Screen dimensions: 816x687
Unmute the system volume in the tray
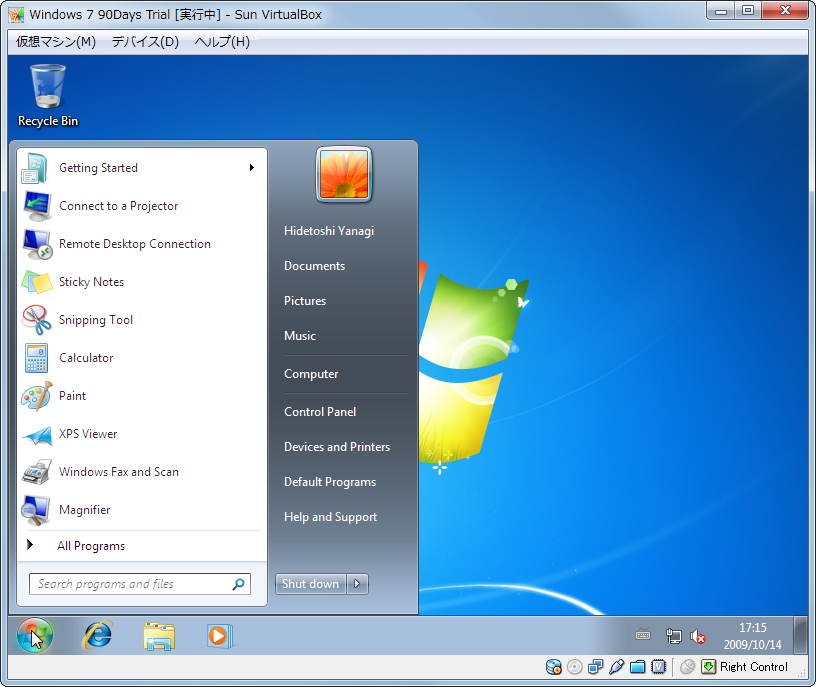pyautogui.click(x=698, y=635)
